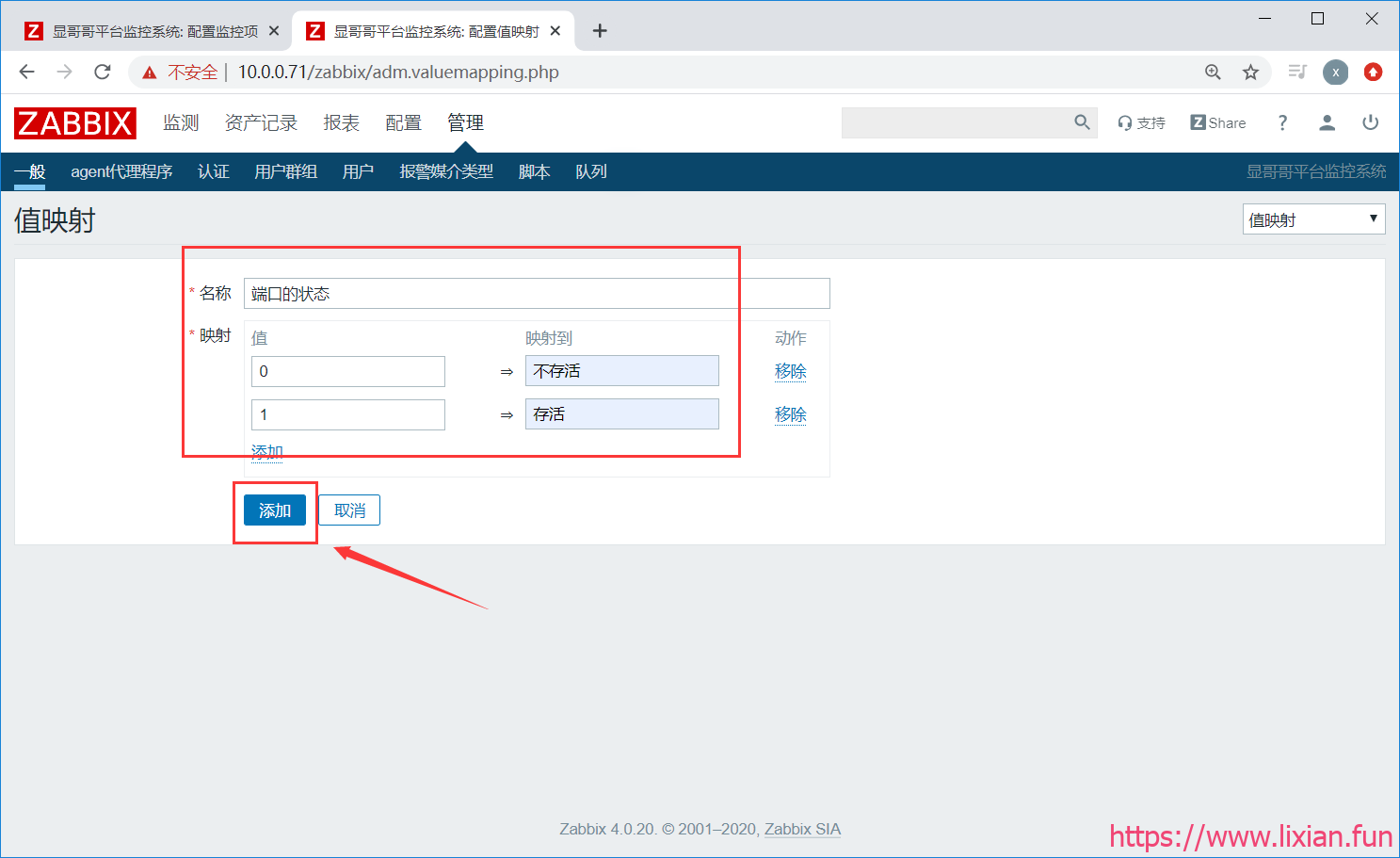Open the 支持 support headset link
The width and height of the screenshot is (1400, 858).
click(1141, 122)
